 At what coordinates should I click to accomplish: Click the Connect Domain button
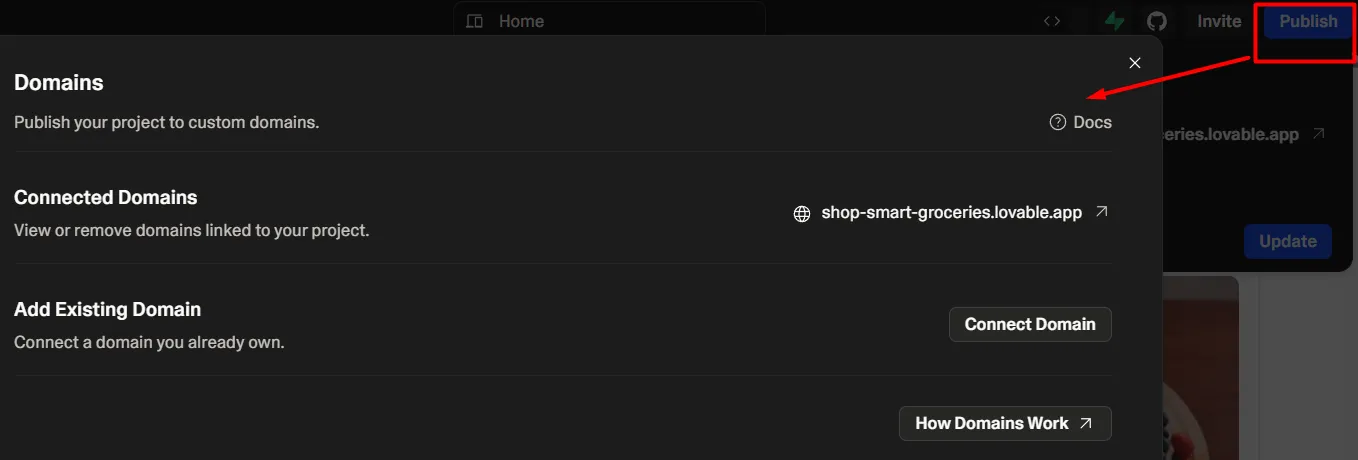1030,324
